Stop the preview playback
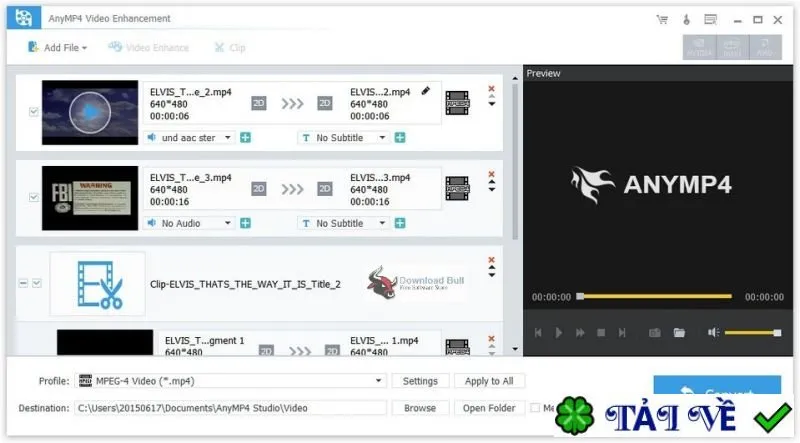The height and width of the screenshot is (443, 800). [x=601, y=333]
